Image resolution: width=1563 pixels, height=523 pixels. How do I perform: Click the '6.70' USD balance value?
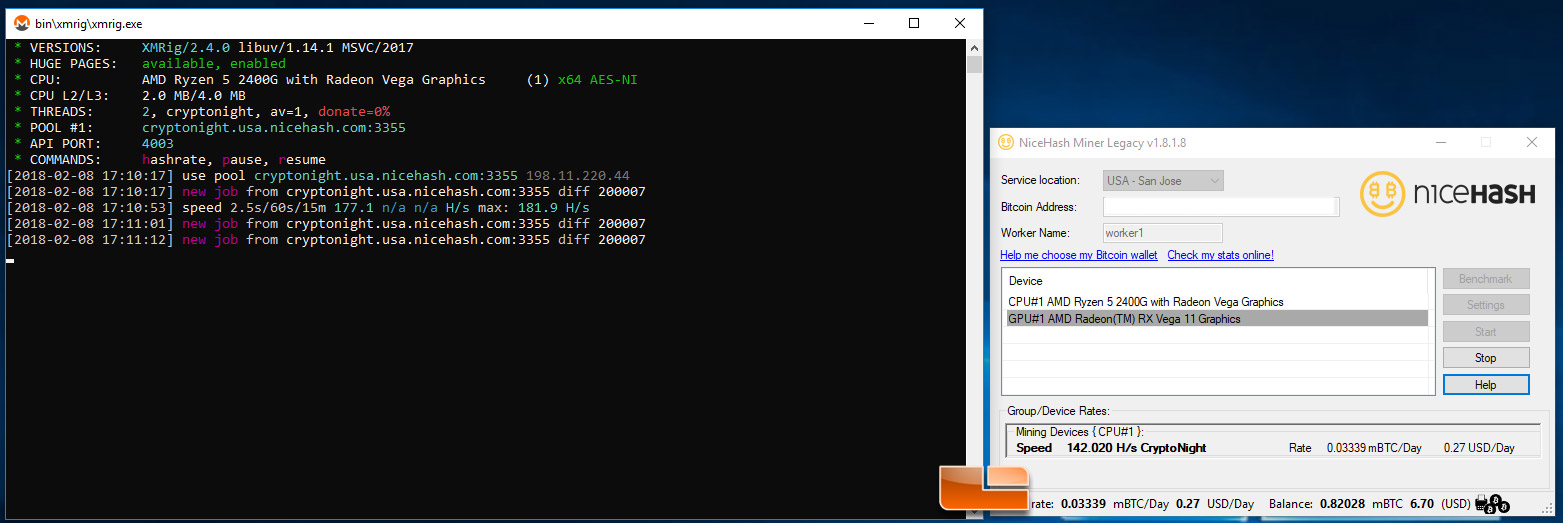[1424, 504]
